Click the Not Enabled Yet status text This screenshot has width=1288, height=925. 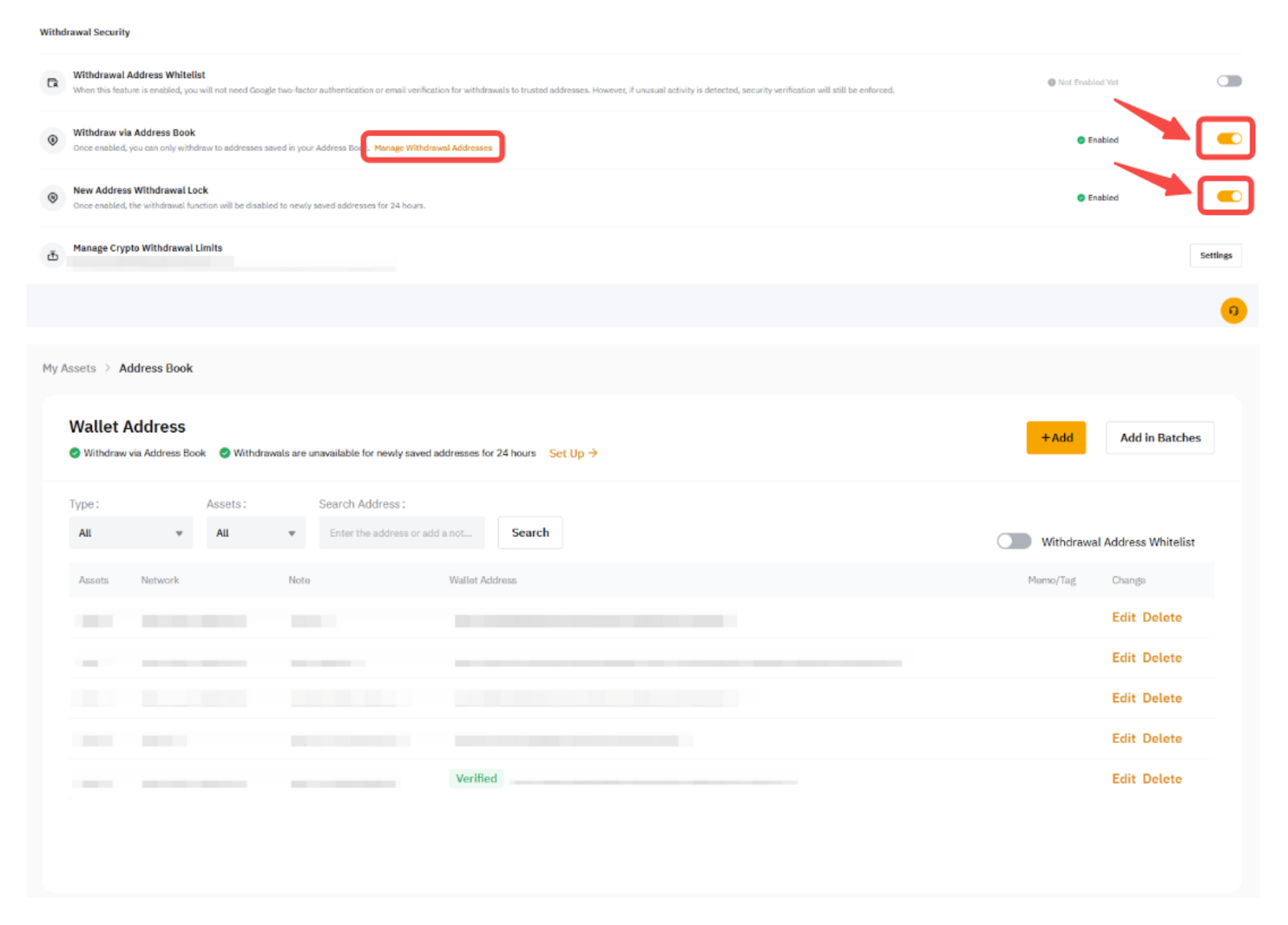pos(1088,82)
